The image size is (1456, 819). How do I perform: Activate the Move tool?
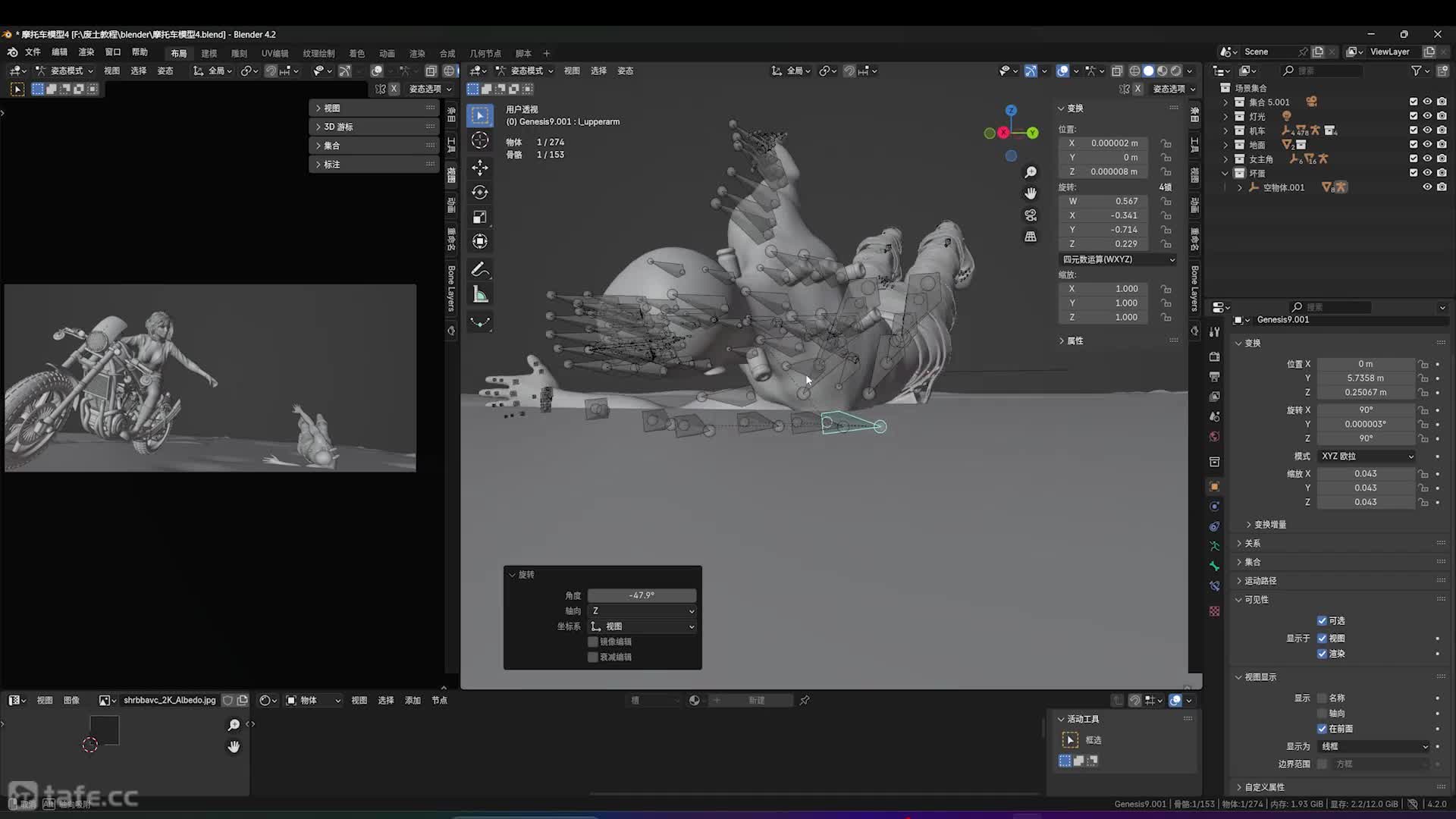[480, 167]
